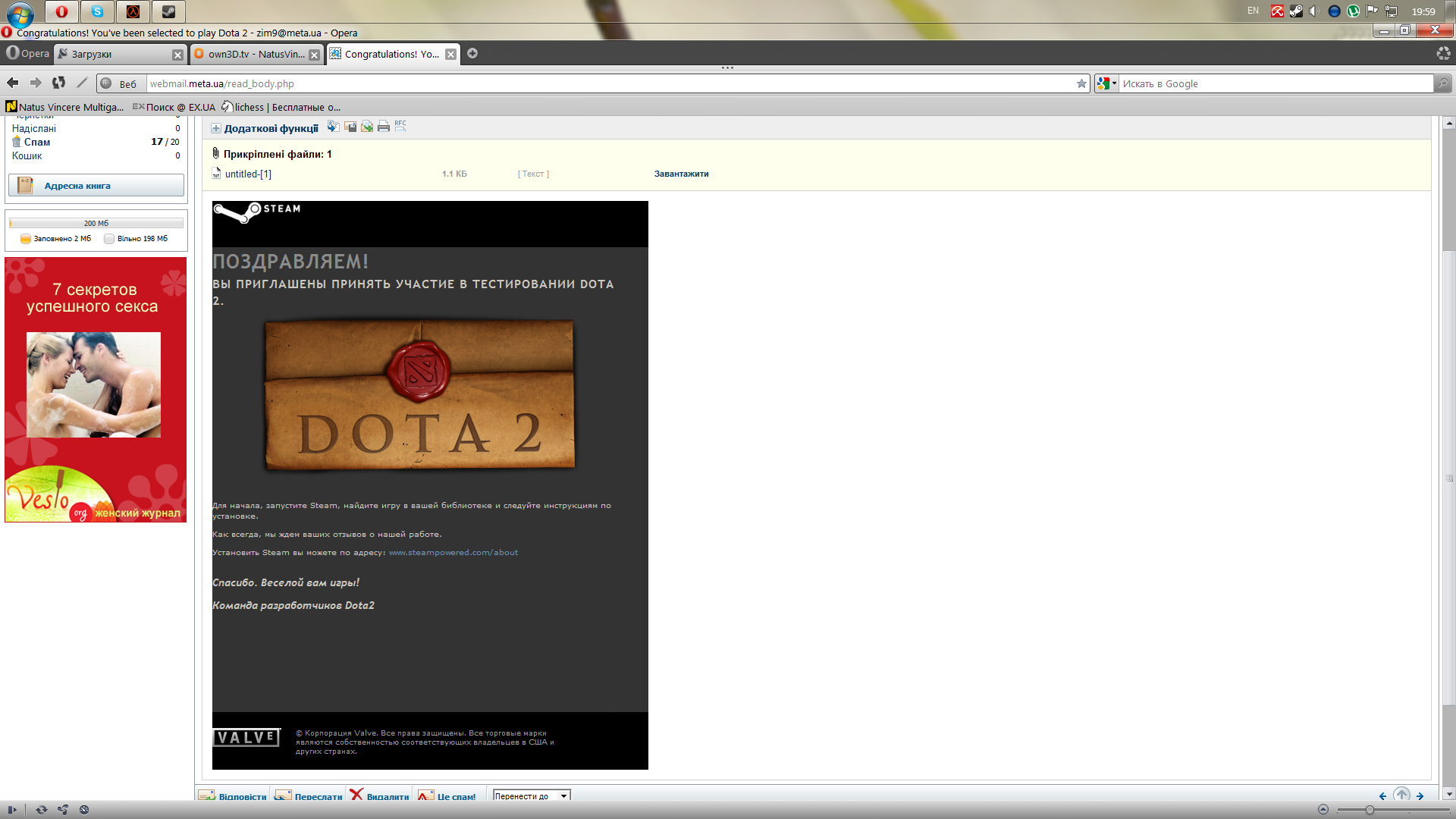Click the wand (password manager) icon

(82, 83)
